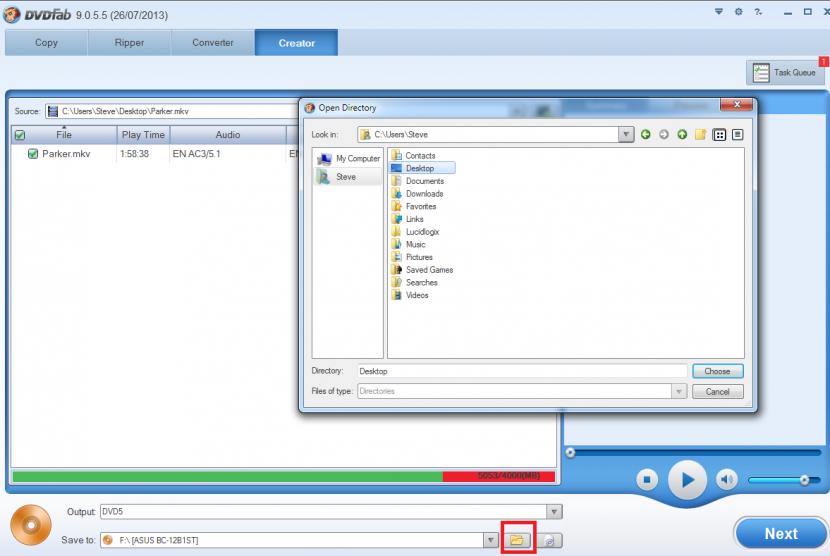Select the Music folder

[408, 245]
